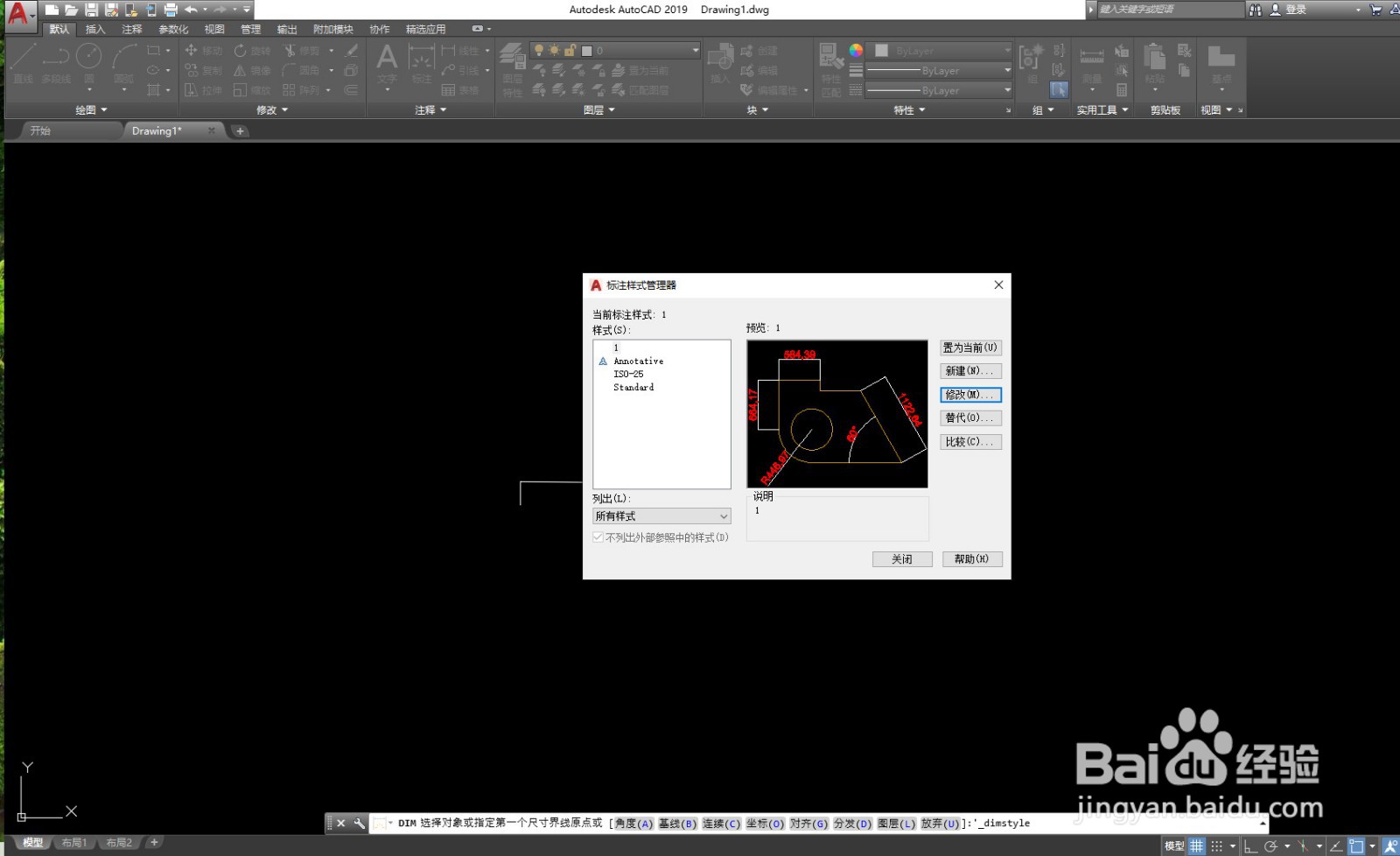
Task: Switch to the Insert (插入) ribbon tab
Action: [x=95, y=29]
